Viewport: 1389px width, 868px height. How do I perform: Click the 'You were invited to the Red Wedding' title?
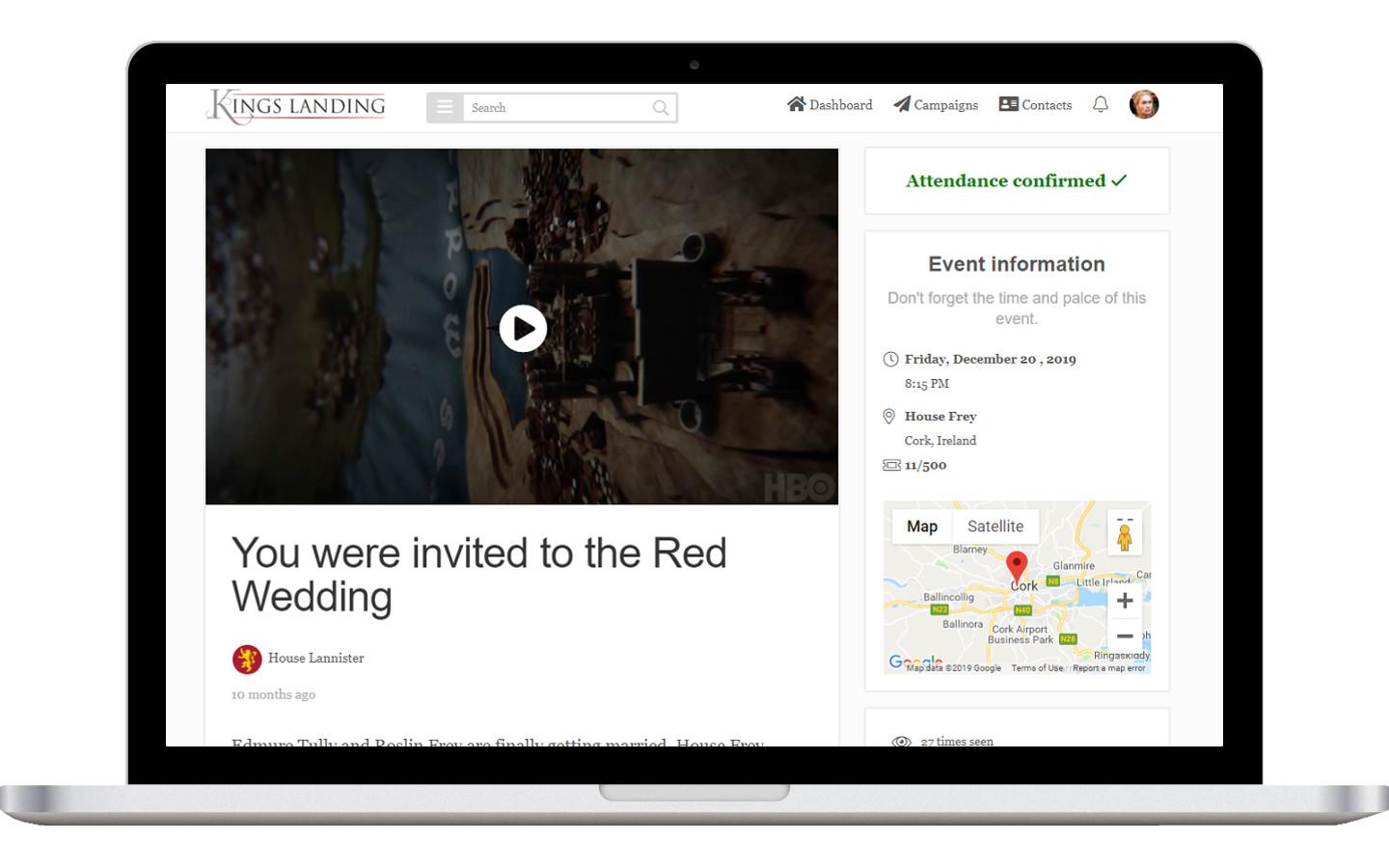coord(479,575)
